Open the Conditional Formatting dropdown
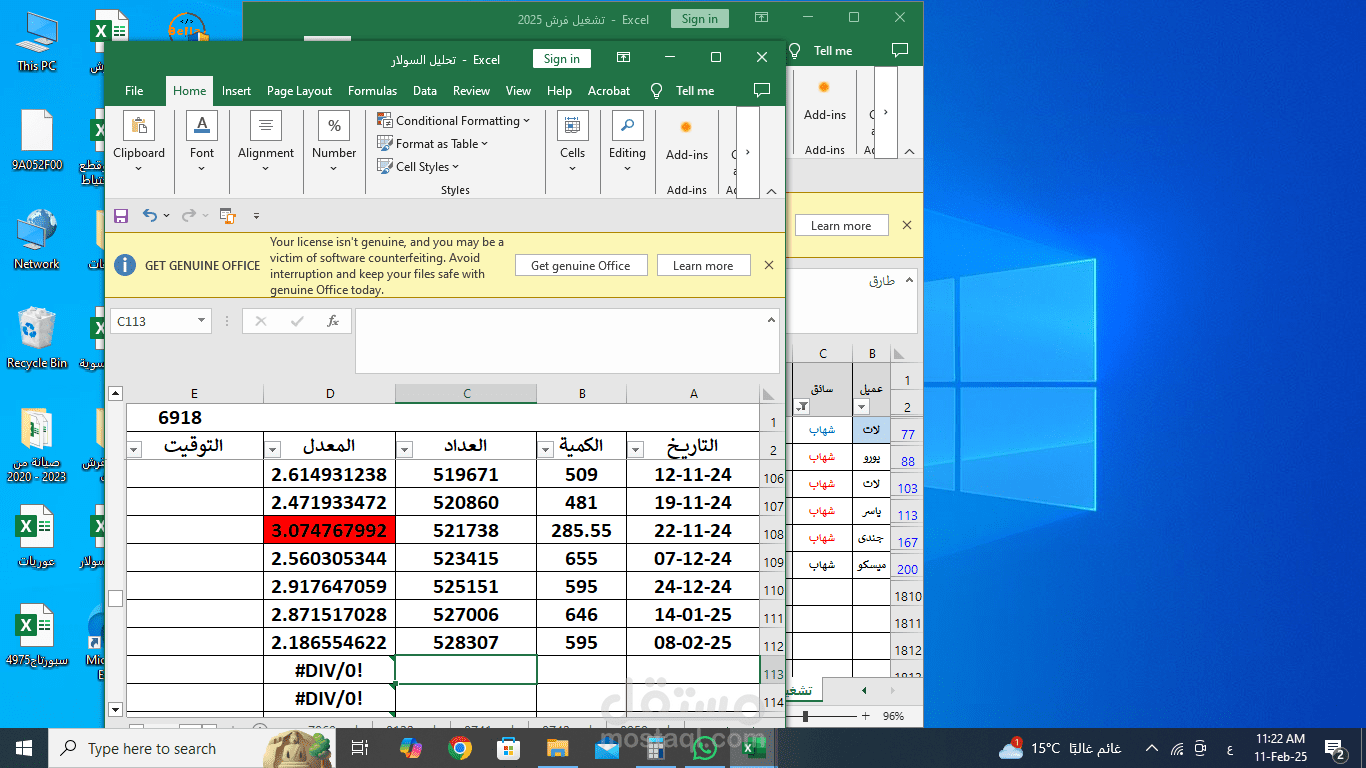Screen dimensions: 1366x768 point(453,120)
